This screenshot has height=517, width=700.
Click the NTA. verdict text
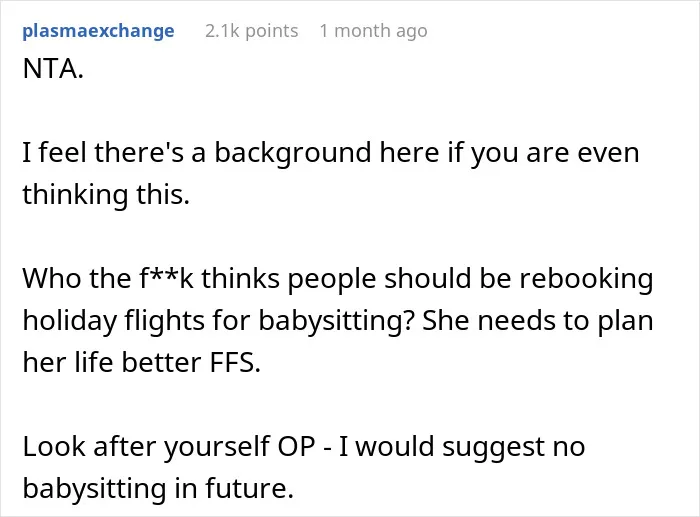53,69
